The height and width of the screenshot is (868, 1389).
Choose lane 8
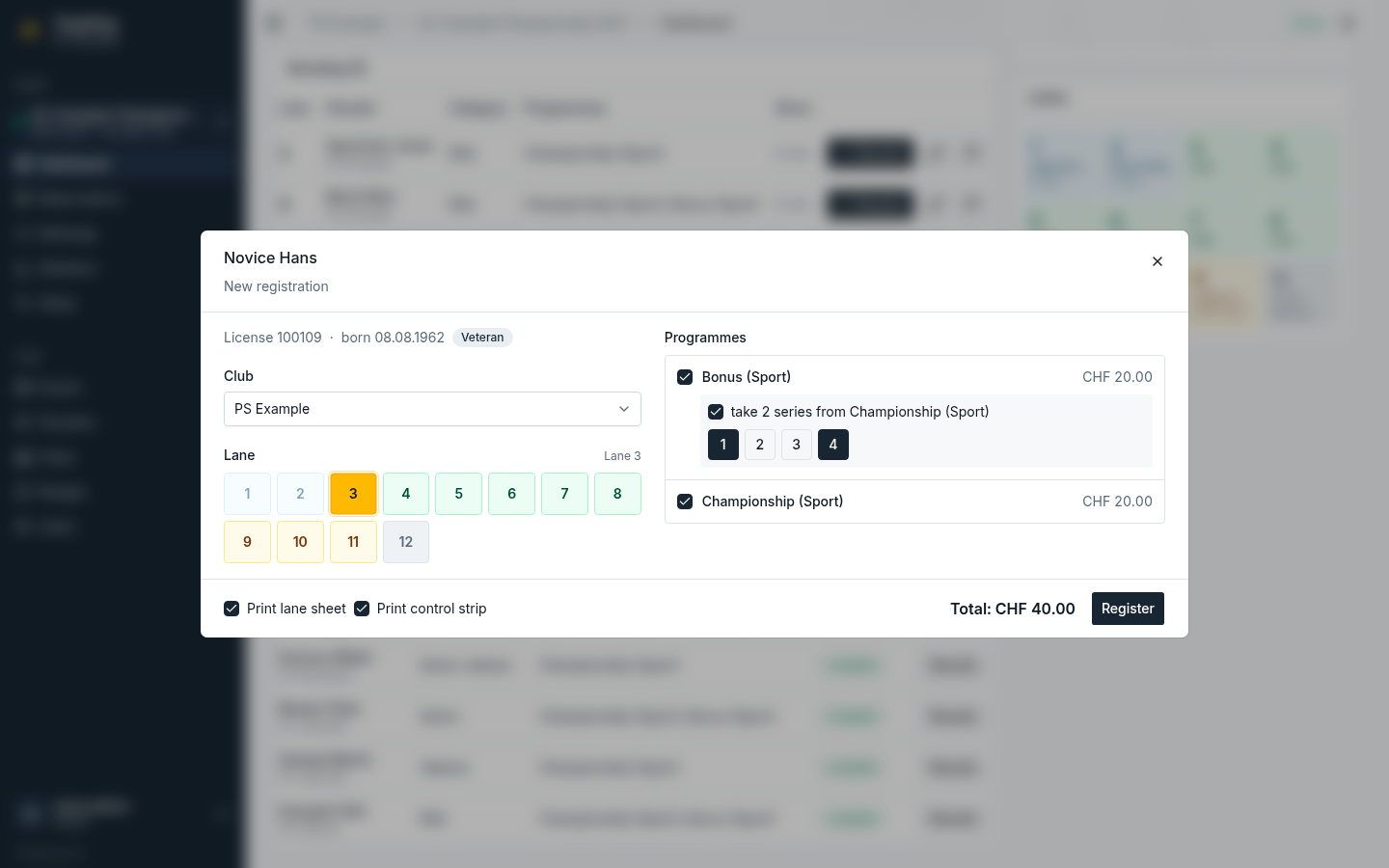pos(617,494)
